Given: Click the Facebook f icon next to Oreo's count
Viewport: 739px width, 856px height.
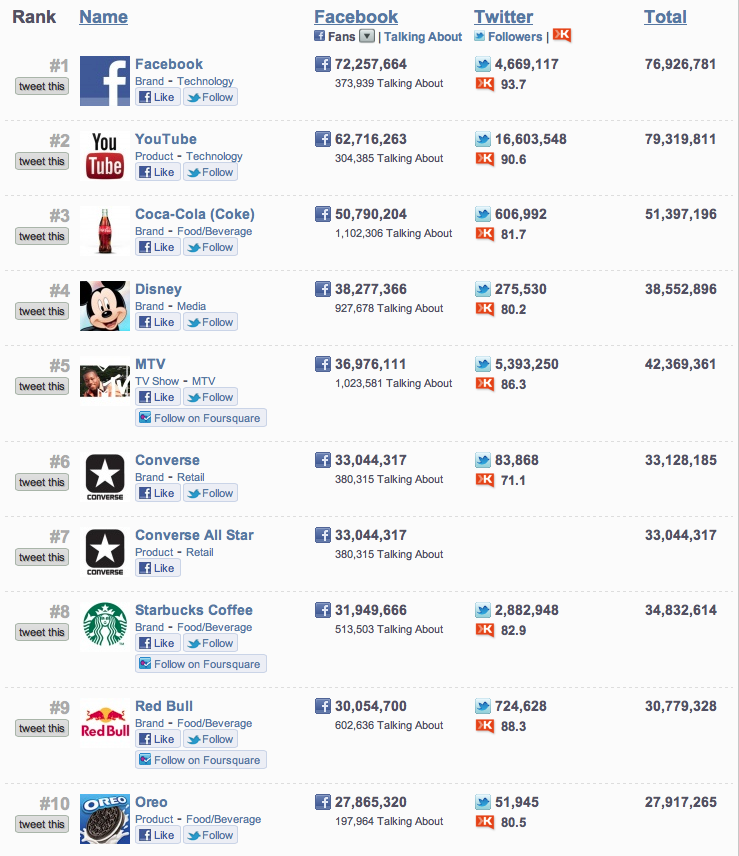Looking at the screenshot, I should pos(322,802).
